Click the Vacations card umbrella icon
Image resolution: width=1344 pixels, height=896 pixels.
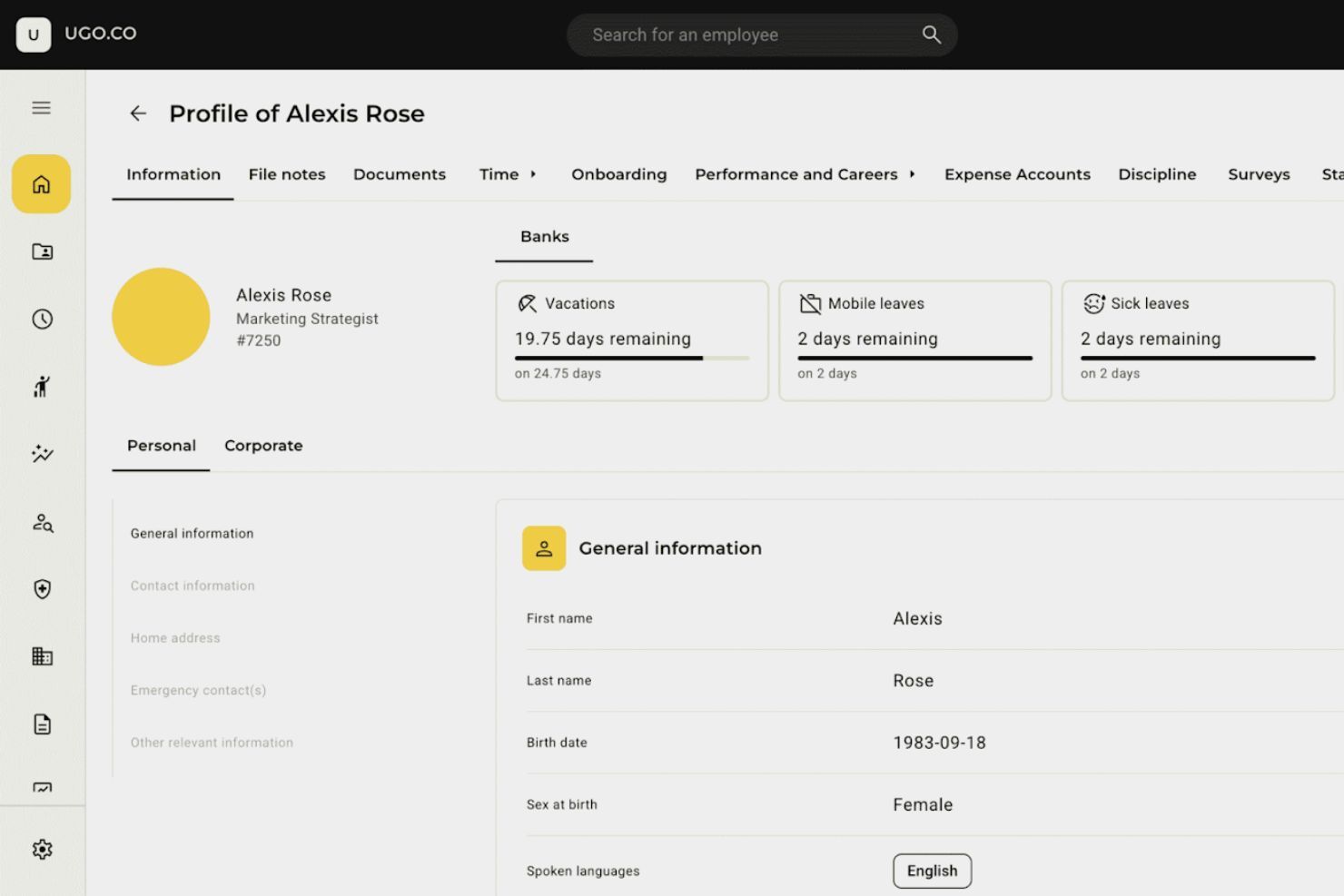527,303
